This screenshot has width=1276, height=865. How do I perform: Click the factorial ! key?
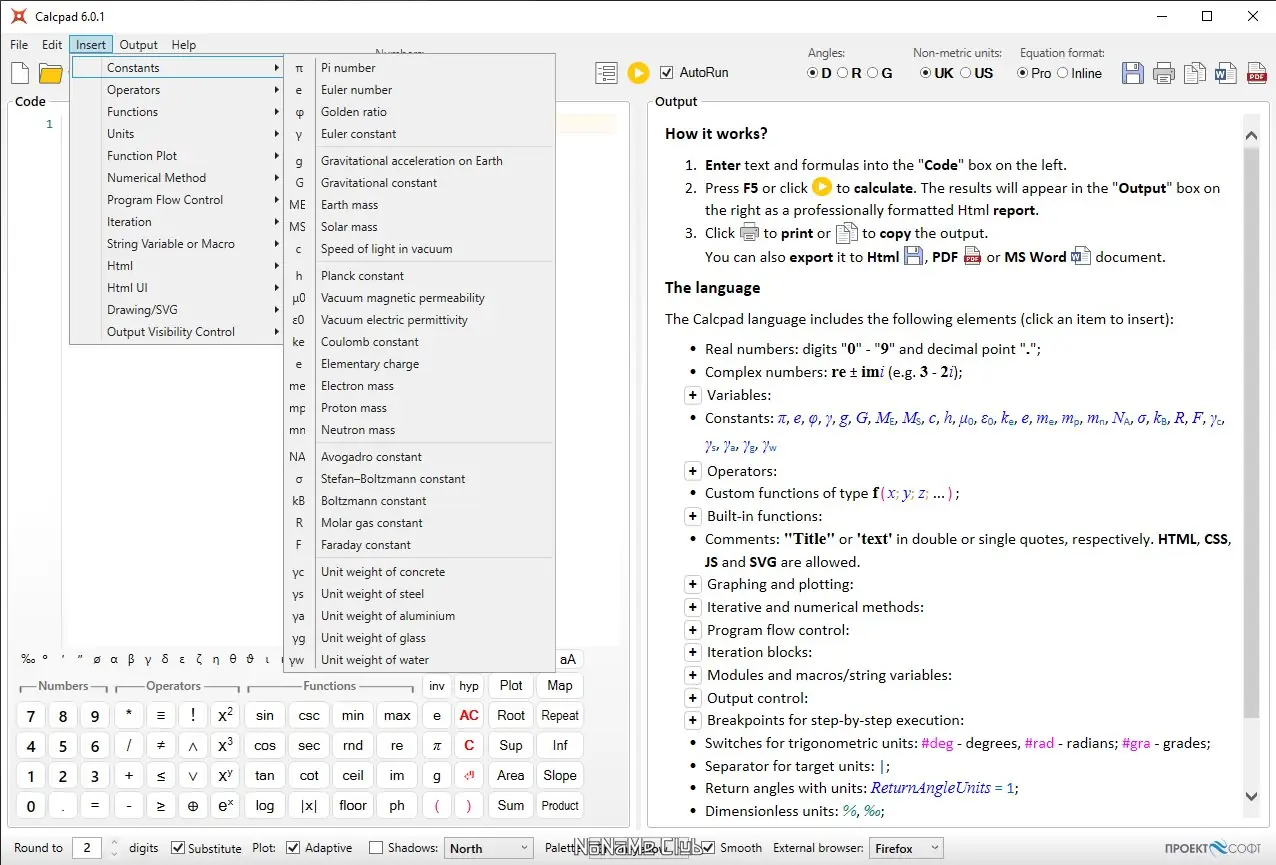pyautogui.click(x=193, y=715)
